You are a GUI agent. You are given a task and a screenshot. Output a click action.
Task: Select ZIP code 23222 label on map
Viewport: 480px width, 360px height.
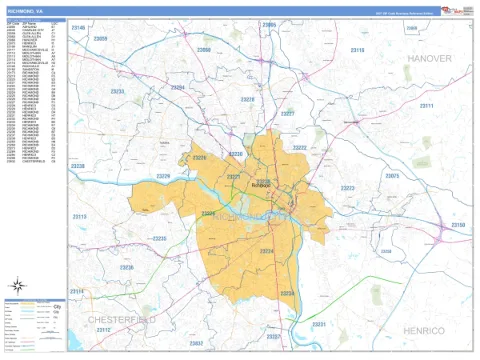point(300,148)
